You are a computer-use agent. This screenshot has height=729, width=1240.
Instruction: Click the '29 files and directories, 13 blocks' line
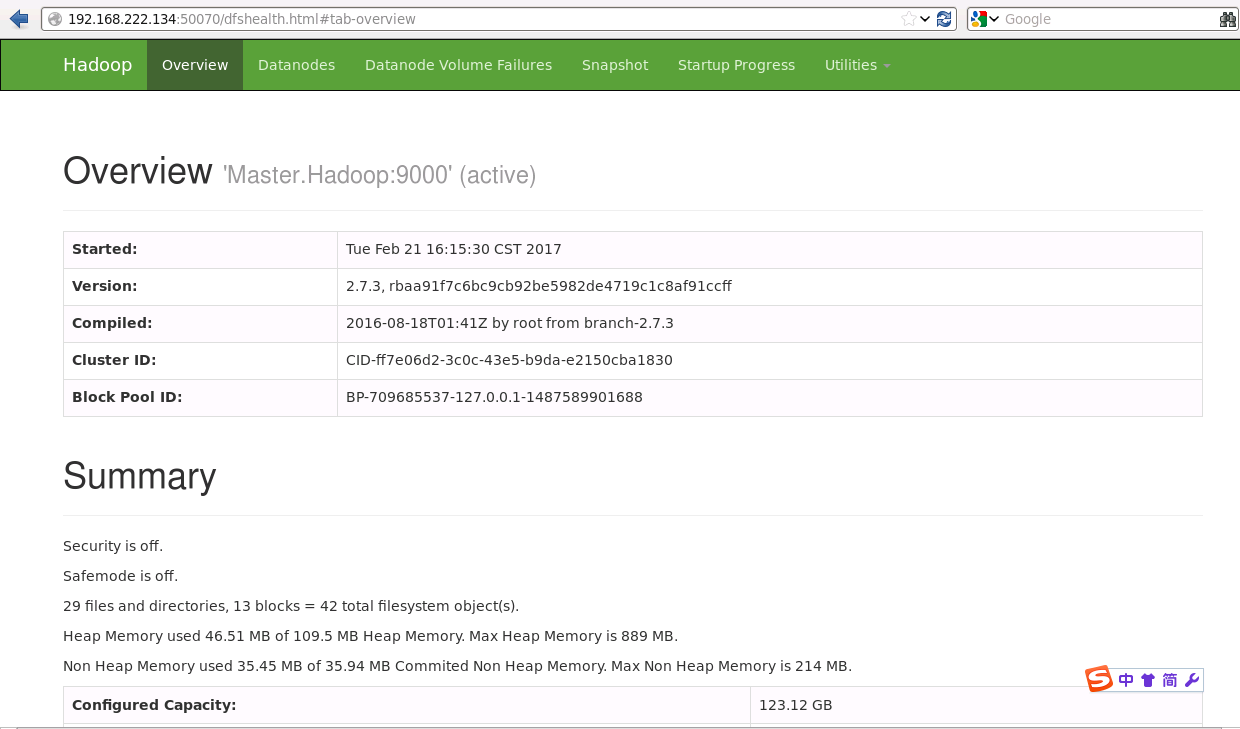tap(291, 606)
